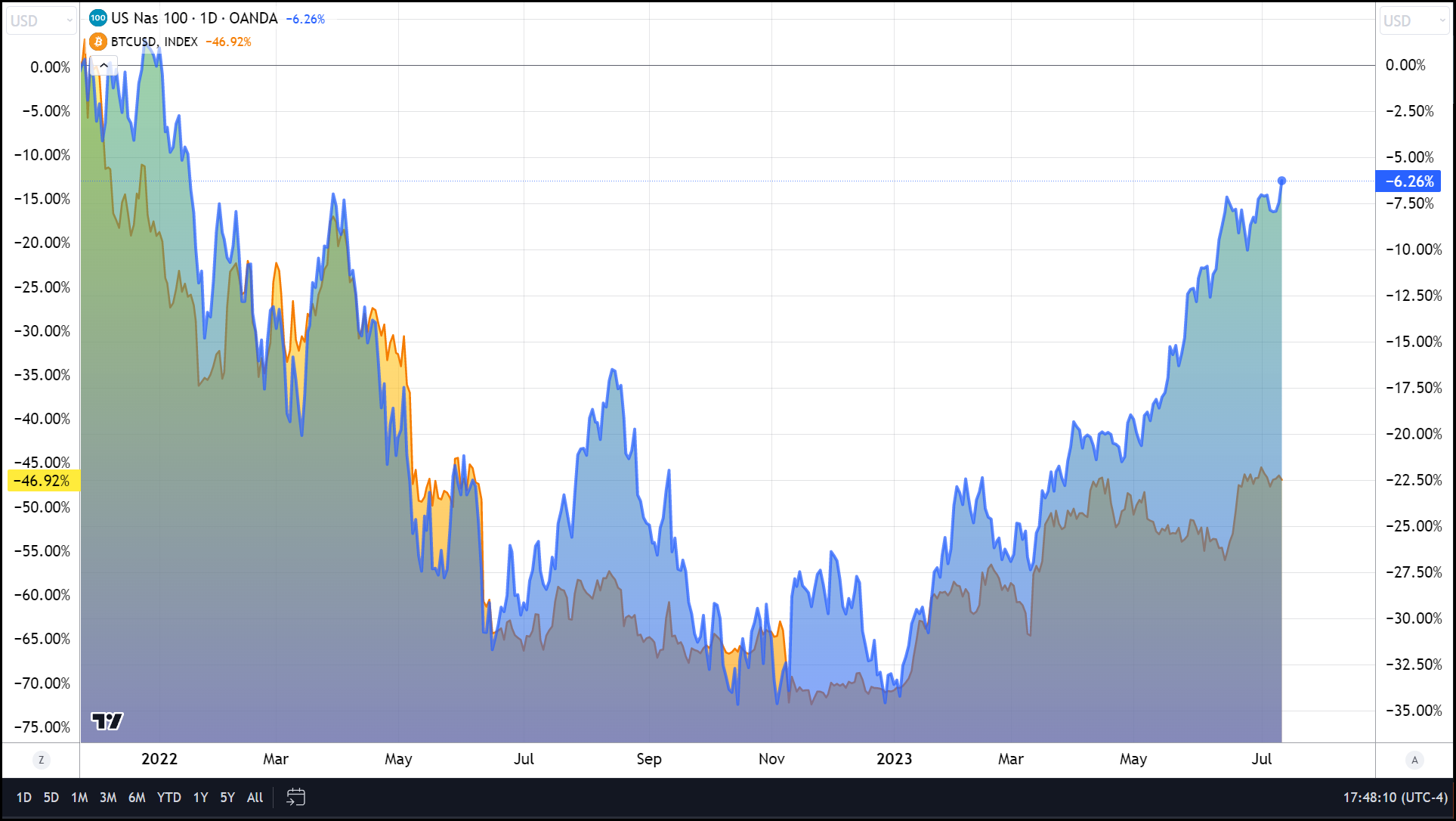The height and width of the screenshot is (821, 1456).
Task: Collapse the legend with the chevron button
Action: pyautogui.click(x=104, y=66)
